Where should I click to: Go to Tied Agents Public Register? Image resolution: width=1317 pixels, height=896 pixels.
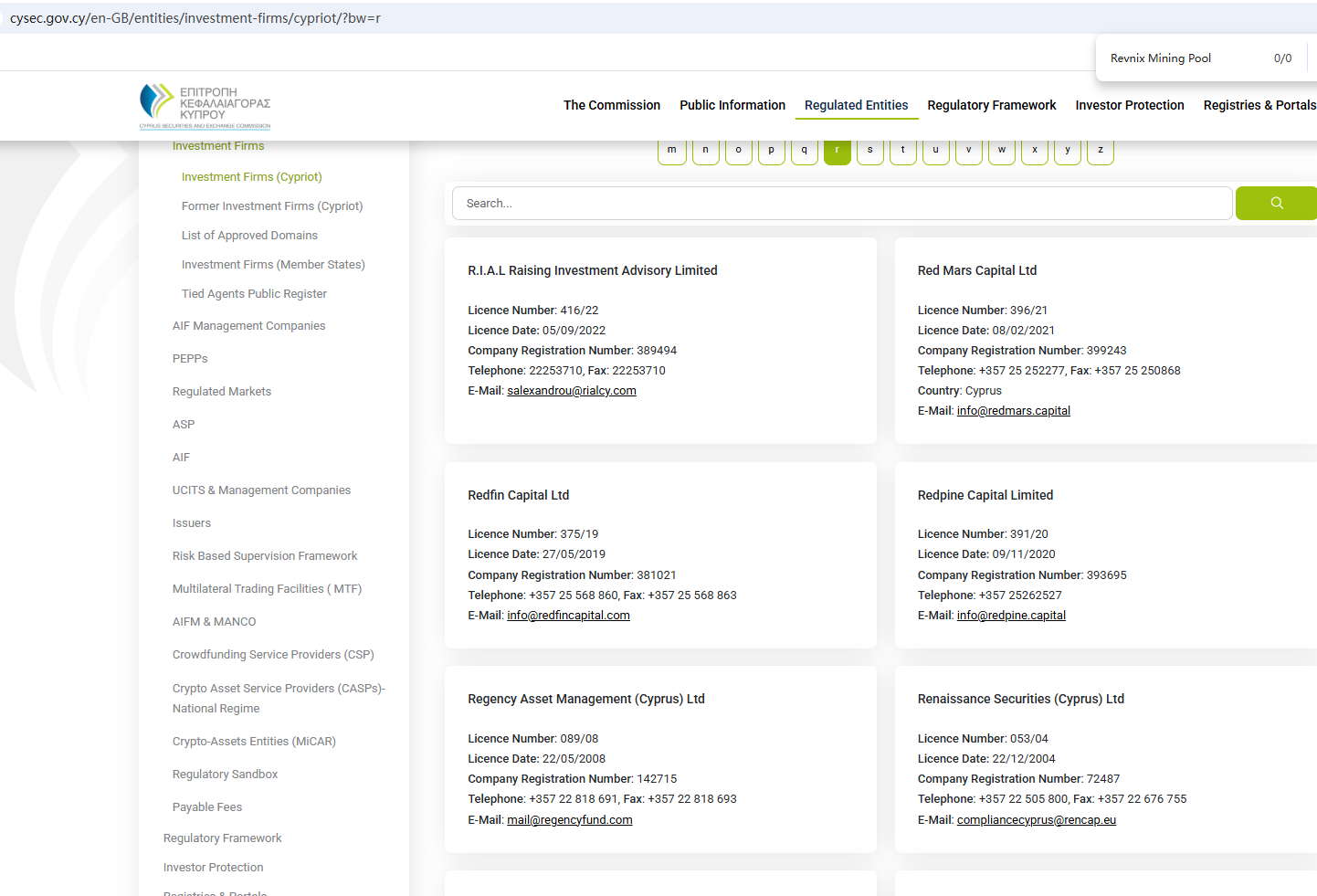[x=254, y=294]
